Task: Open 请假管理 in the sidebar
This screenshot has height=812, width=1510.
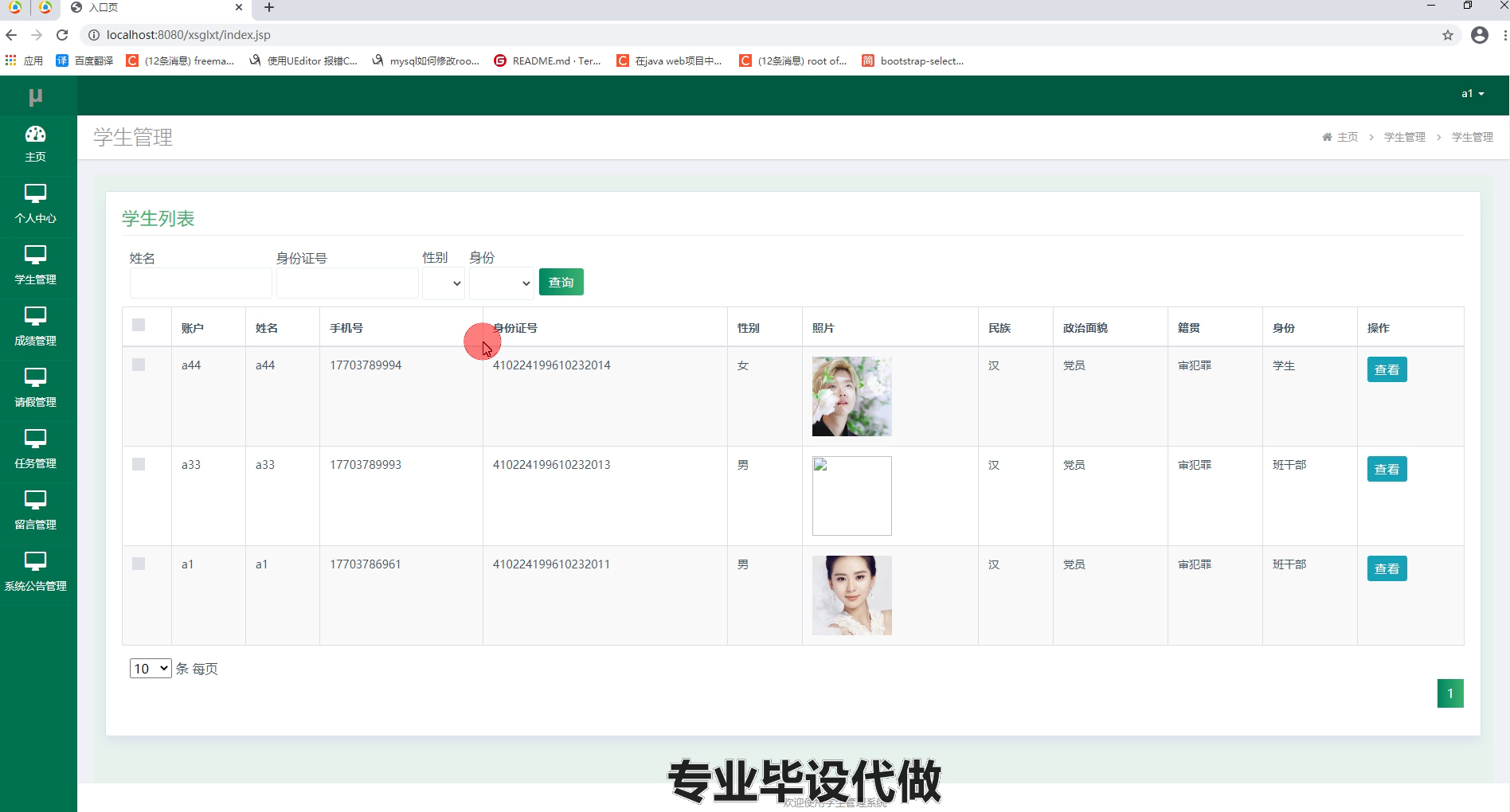Action: pyautogui.click(x=35, y=389)
